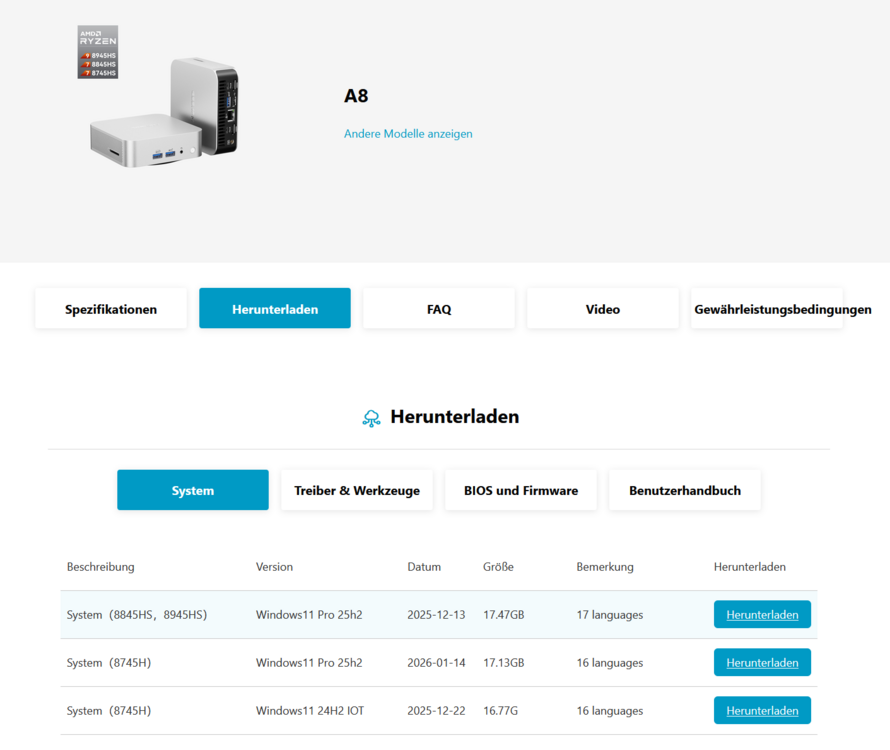Screen dimensions: 890x750
Task: Download the System (8845HS, 8945HS) image
Action: click(x=762, y=614)
